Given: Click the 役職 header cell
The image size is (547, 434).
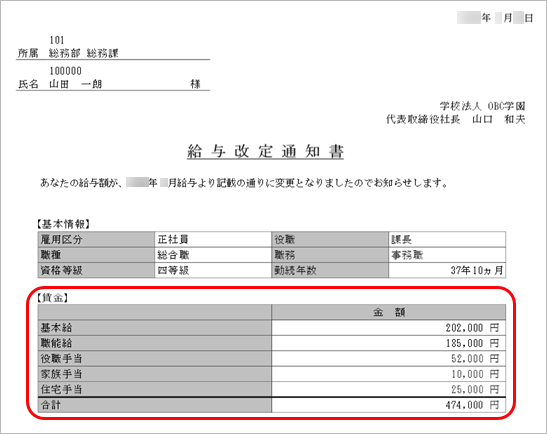Looking at the screenshot, I should click(330, 239).
